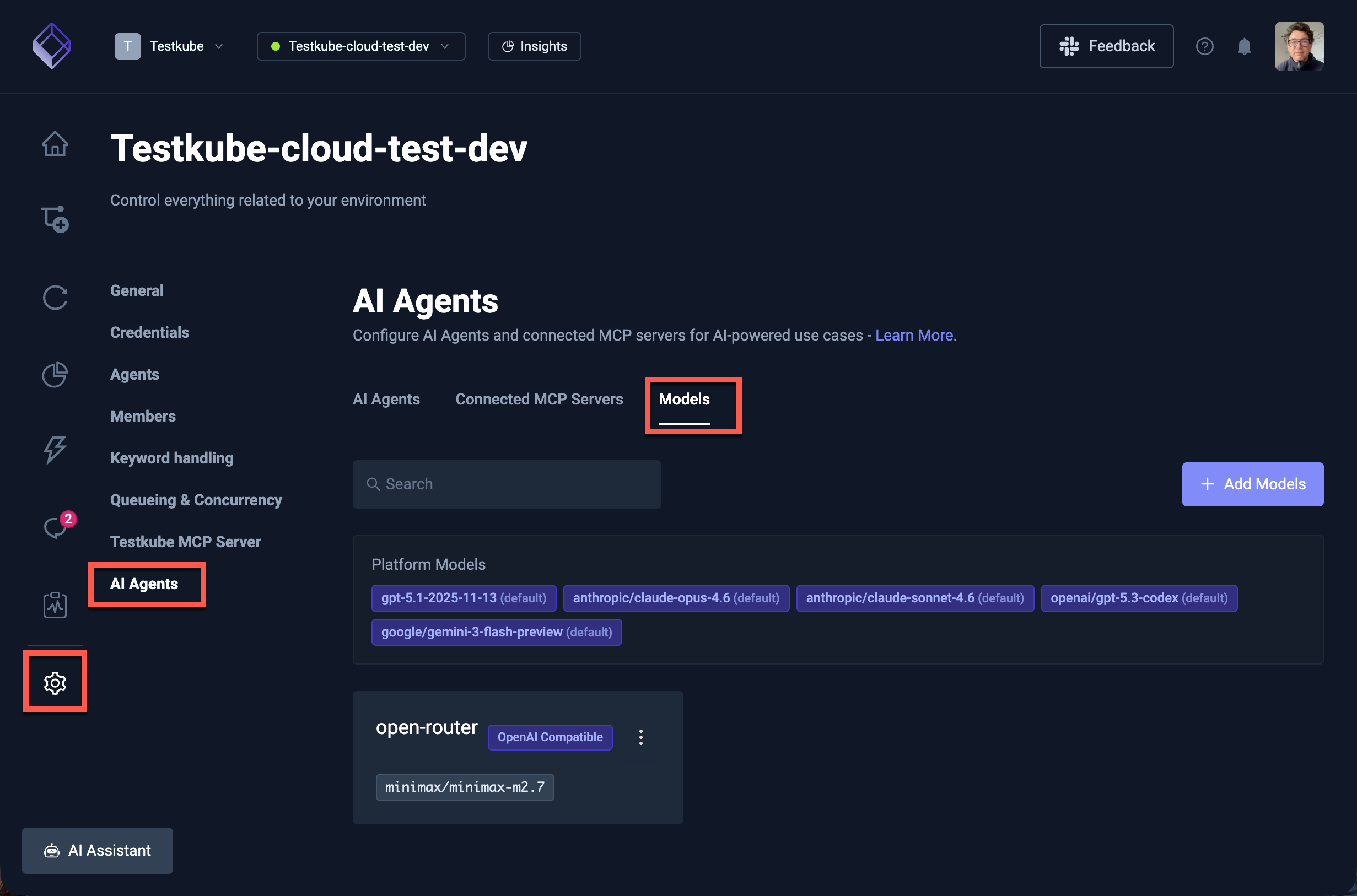Open the help question-mark icon
Viewport: 1357px width, 896px height.
coord(1205,46)
